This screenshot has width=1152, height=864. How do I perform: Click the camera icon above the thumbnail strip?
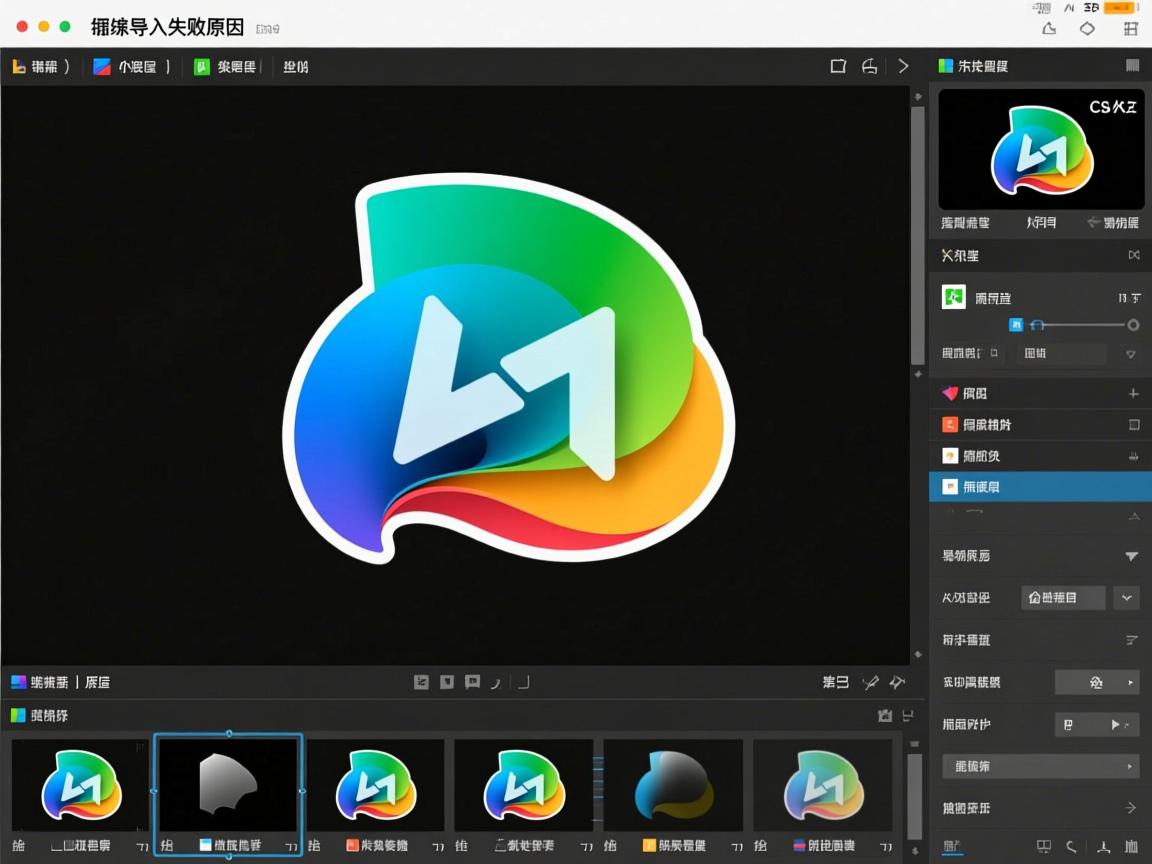point(884,716)
